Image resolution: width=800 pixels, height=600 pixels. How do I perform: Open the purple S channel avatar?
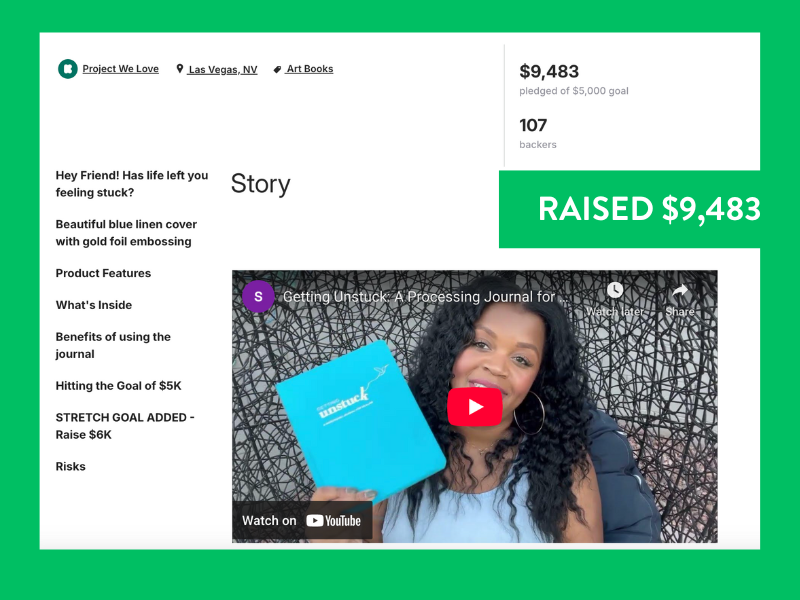click(x=258, y=296)
